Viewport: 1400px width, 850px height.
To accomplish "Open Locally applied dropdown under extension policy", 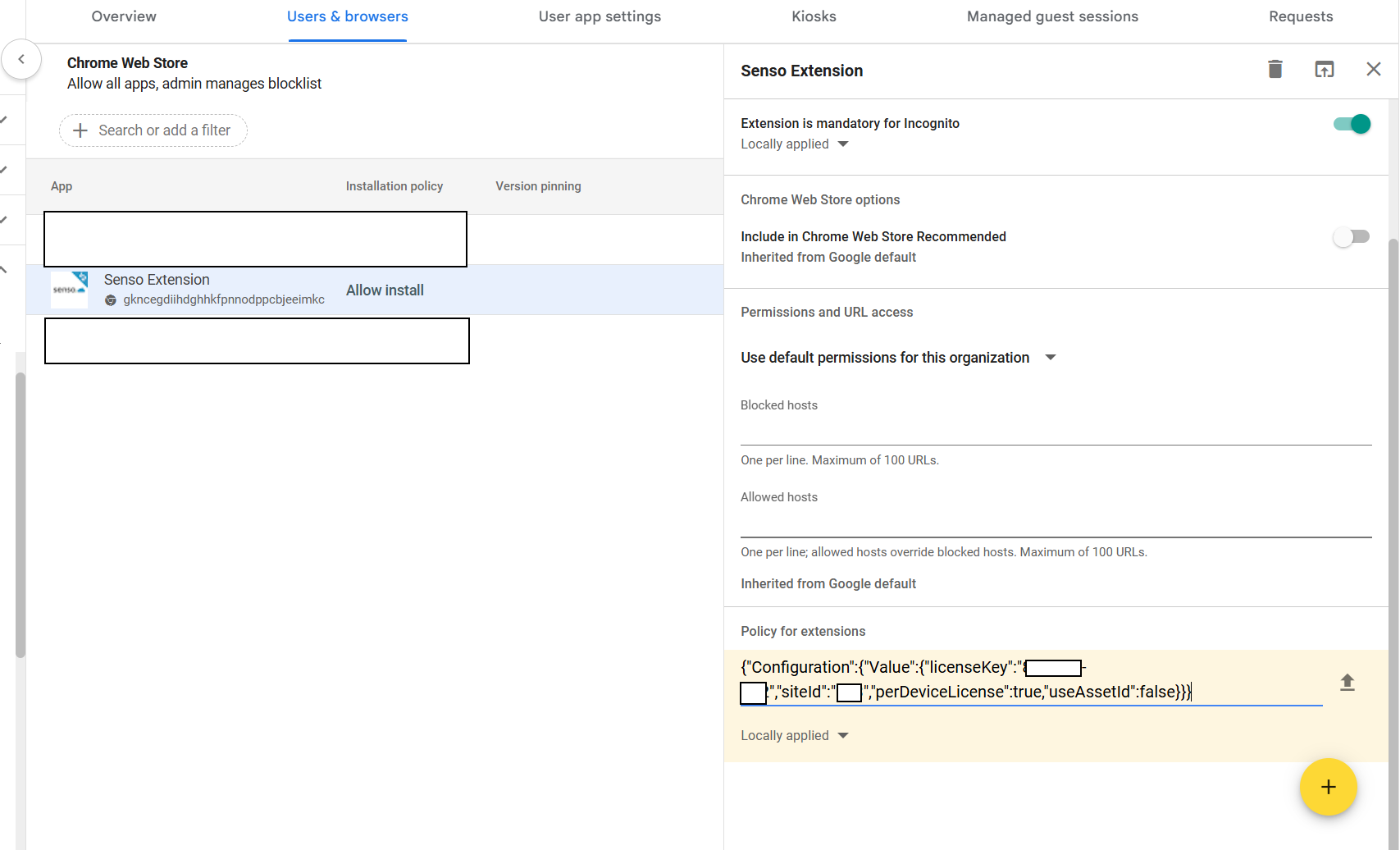I will [794, 736].
